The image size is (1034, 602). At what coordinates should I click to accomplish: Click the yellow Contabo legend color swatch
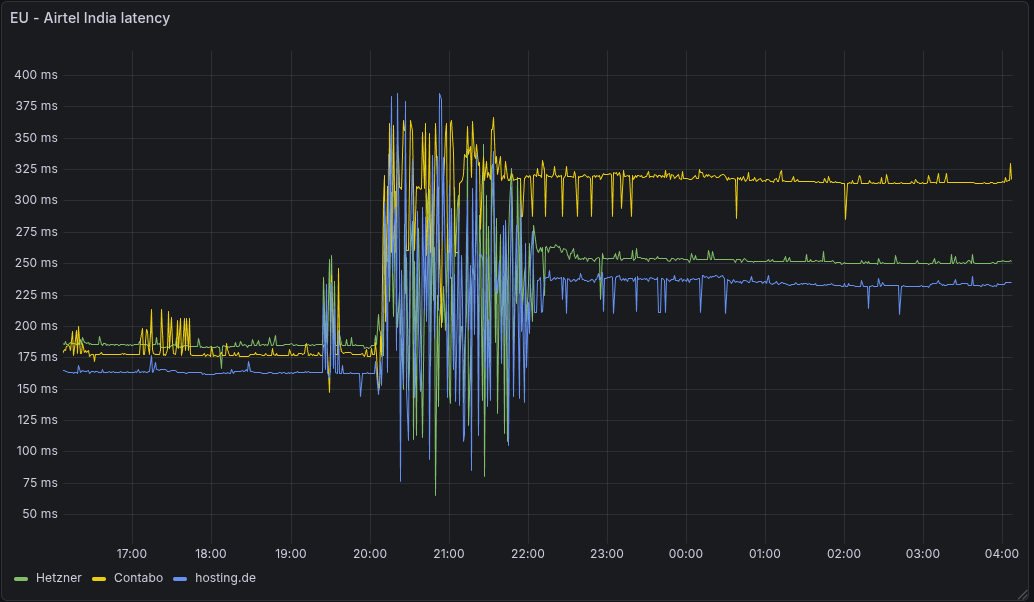click(x=99, y=578)
